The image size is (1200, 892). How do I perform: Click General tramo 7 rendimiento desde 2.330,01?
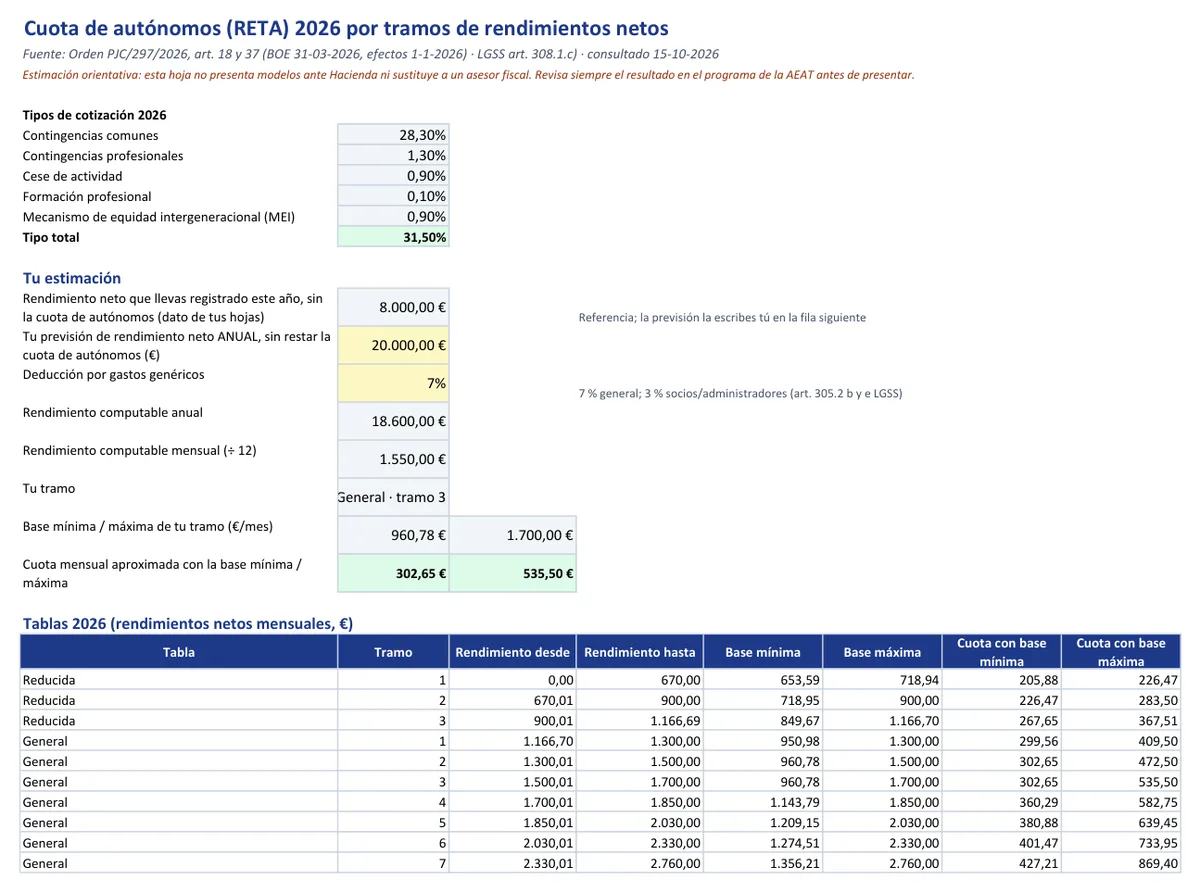click(x=512, y=863)
